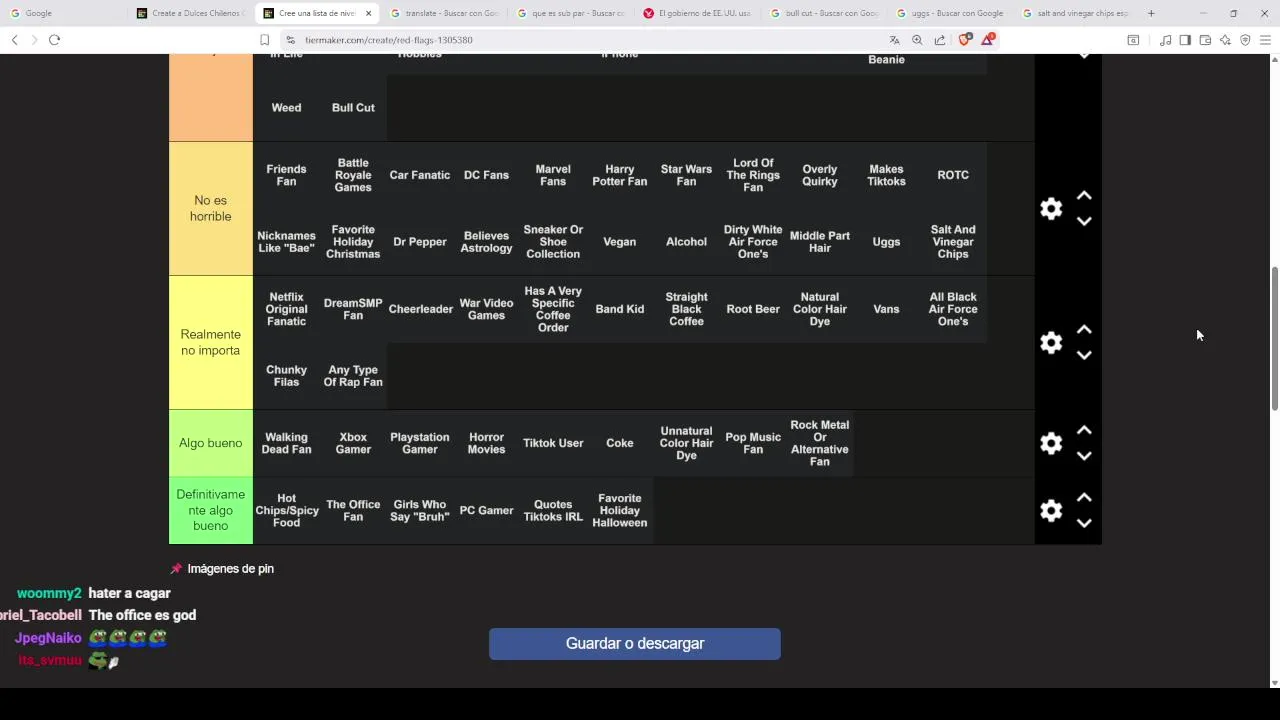Click the browser back arrow
Image resolution: width=1280 pixels, height=720 pixels.
14,40
